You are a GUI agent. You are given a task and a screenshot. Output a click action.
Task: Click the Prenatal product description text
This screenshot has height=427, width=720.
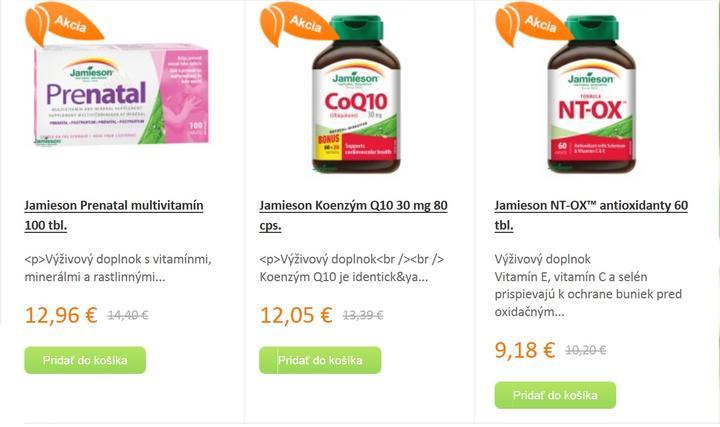point(118,268)
